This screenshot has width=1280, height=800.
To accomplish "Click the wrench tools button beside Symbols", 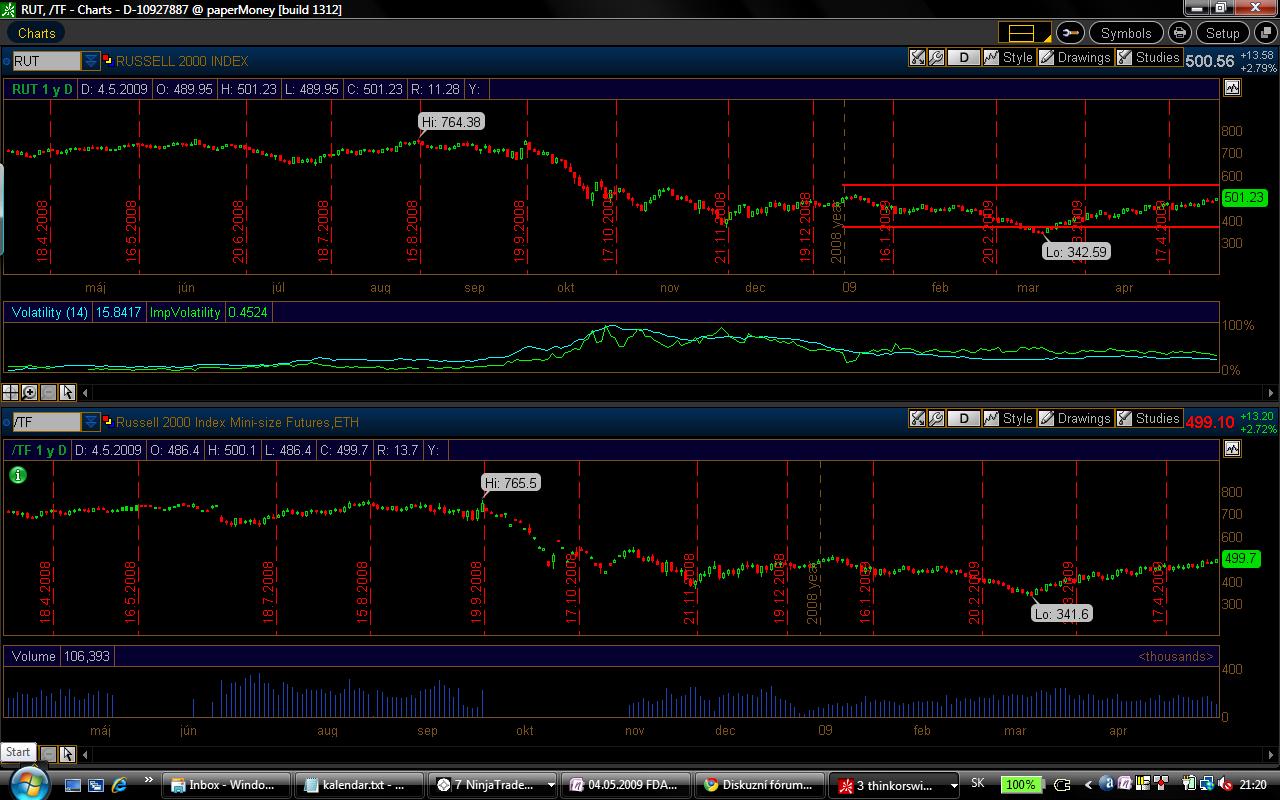I will tap(1070, 33).
